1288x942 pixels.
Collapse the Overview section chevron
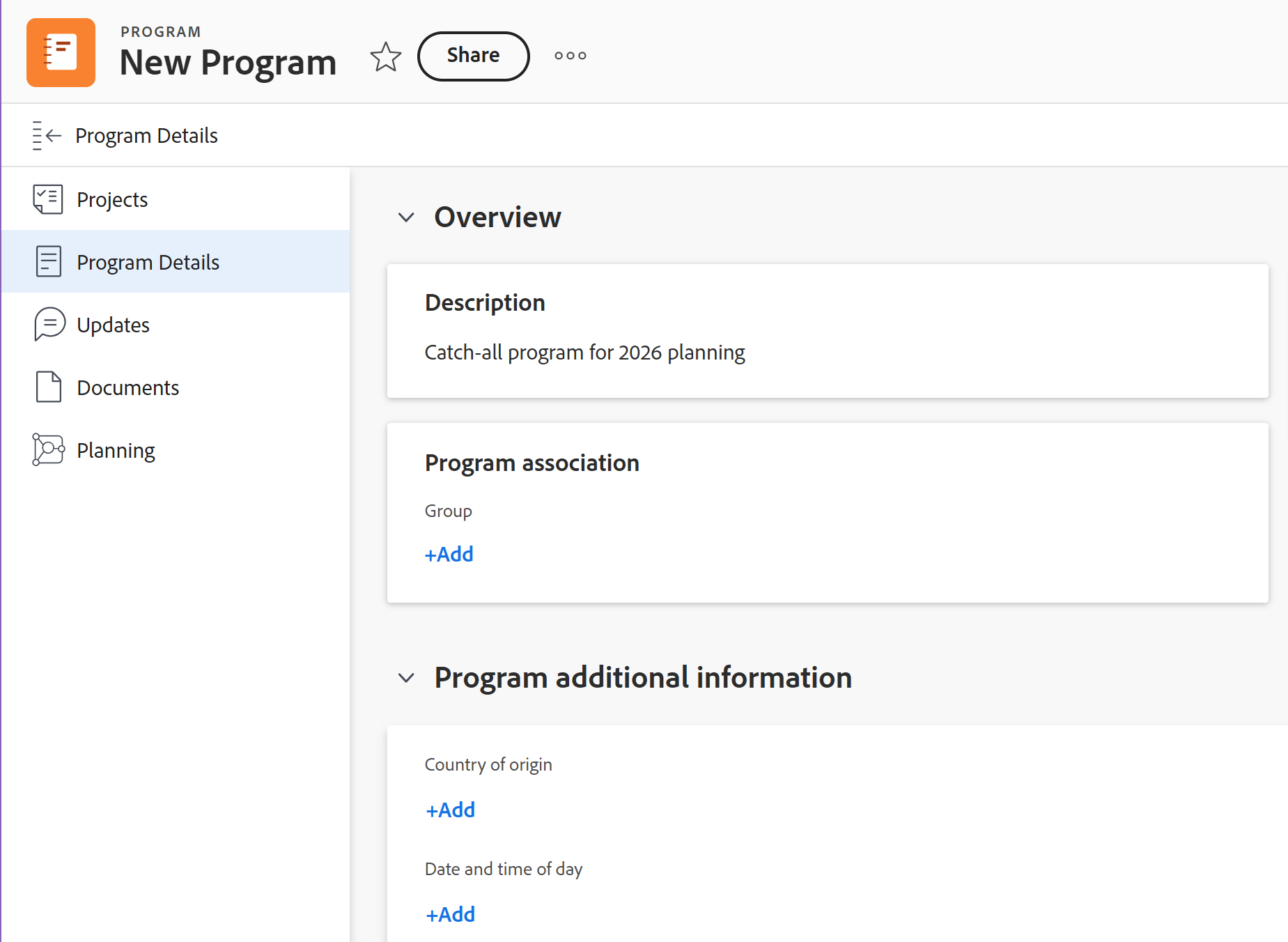coord(406,217)
